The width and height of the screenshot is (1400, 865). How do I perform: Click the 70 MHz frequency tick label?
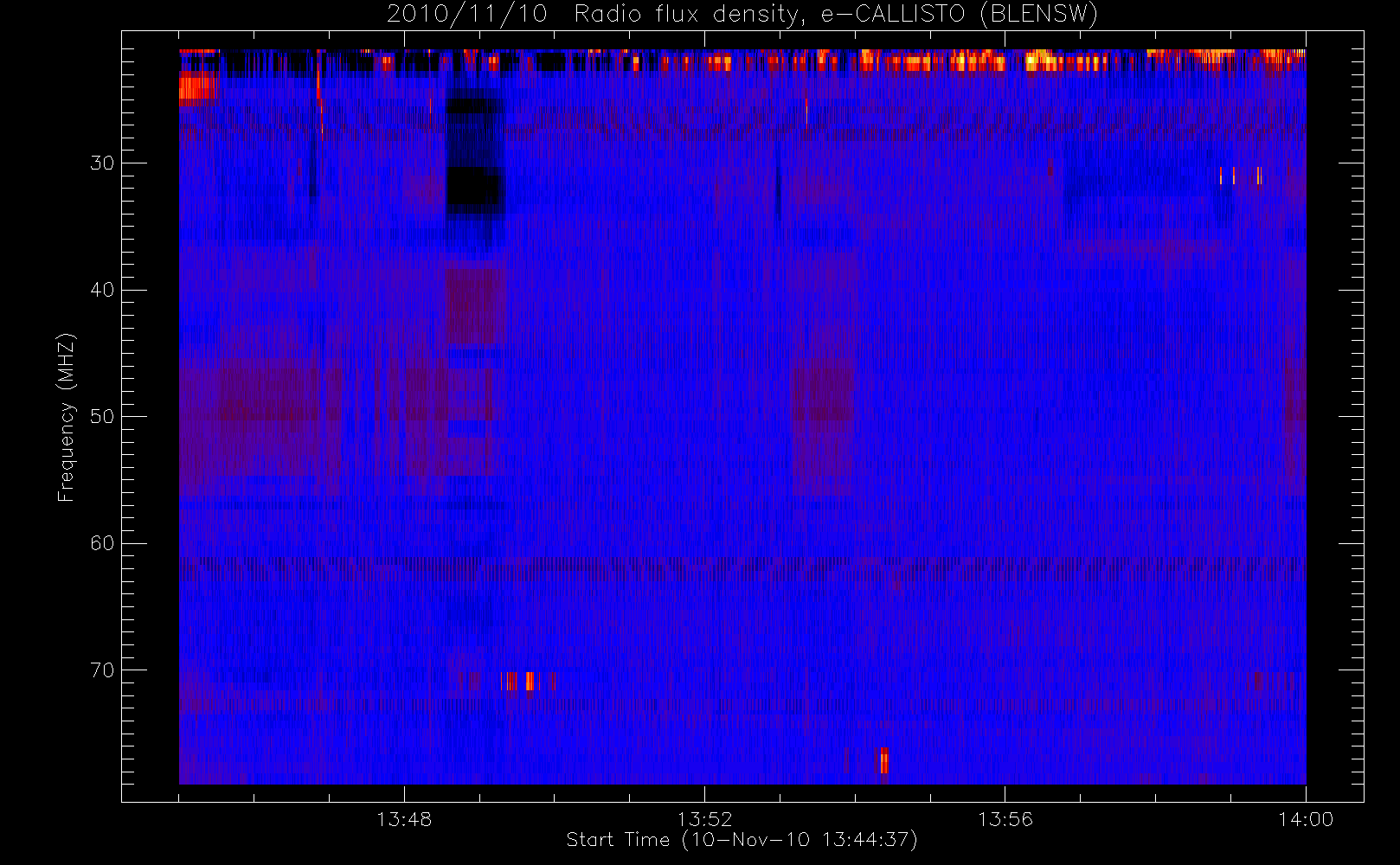pyautogui.click(x=102, y=670)
